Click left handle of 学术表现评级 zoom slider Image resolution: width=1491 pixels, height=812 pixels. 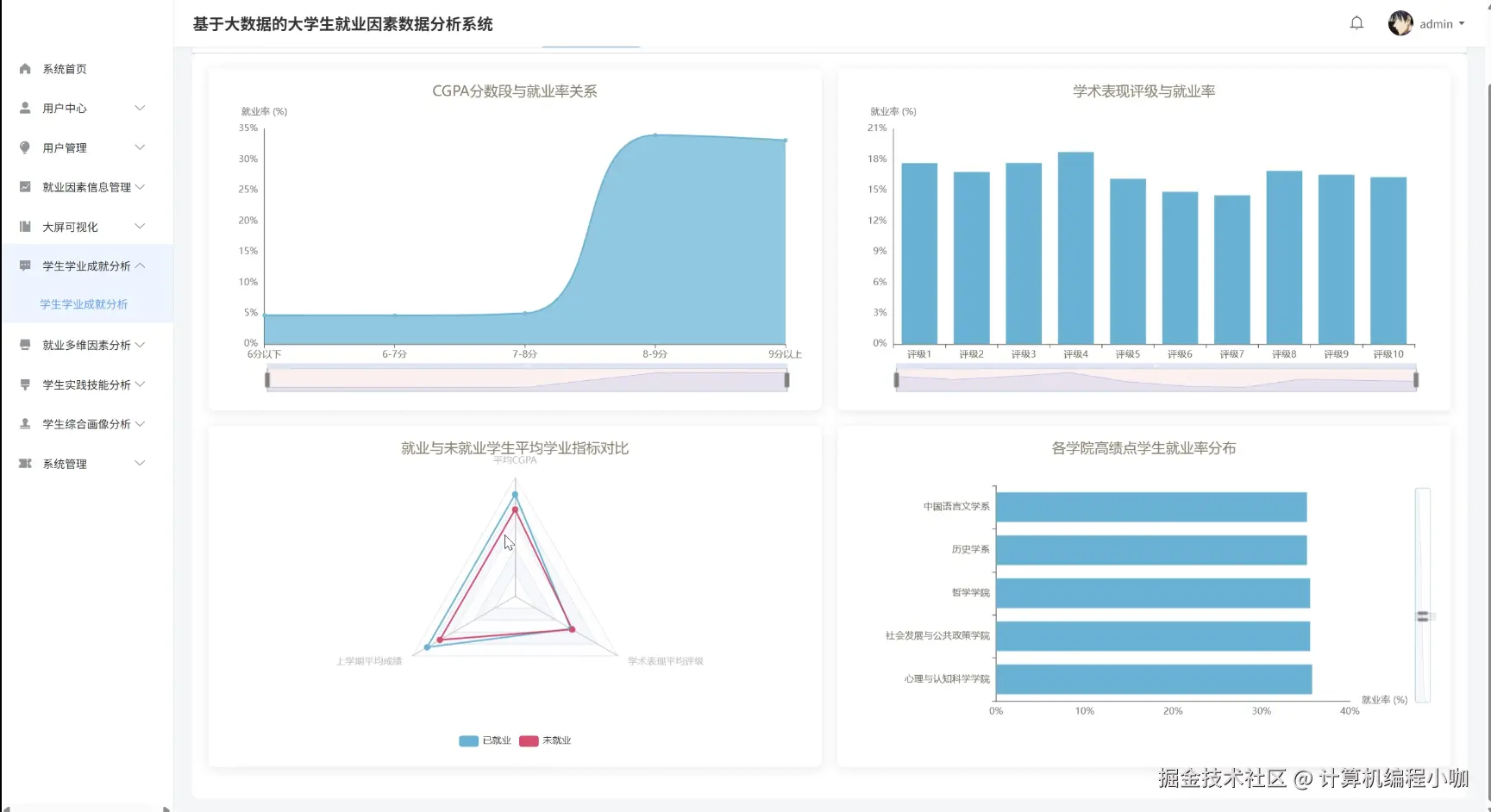(x=897, y=379)
